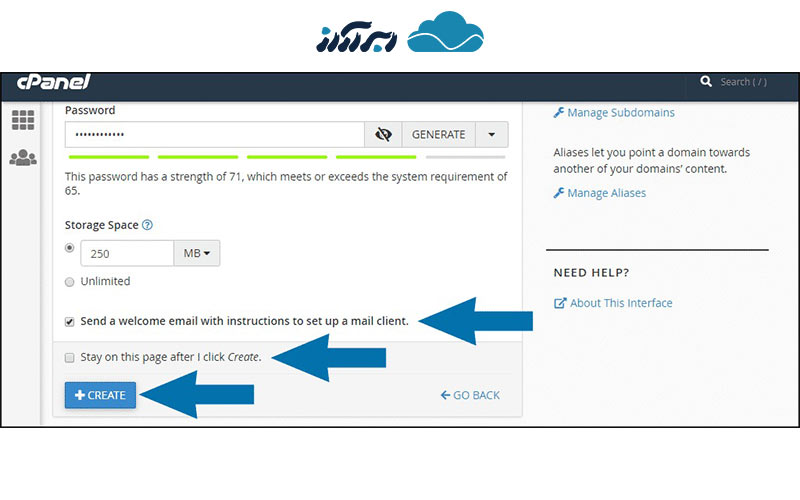Select the 250 MB storage radio button
This screenshot has height=500, width=800.
pyautogui.click(x=69, y=247)
